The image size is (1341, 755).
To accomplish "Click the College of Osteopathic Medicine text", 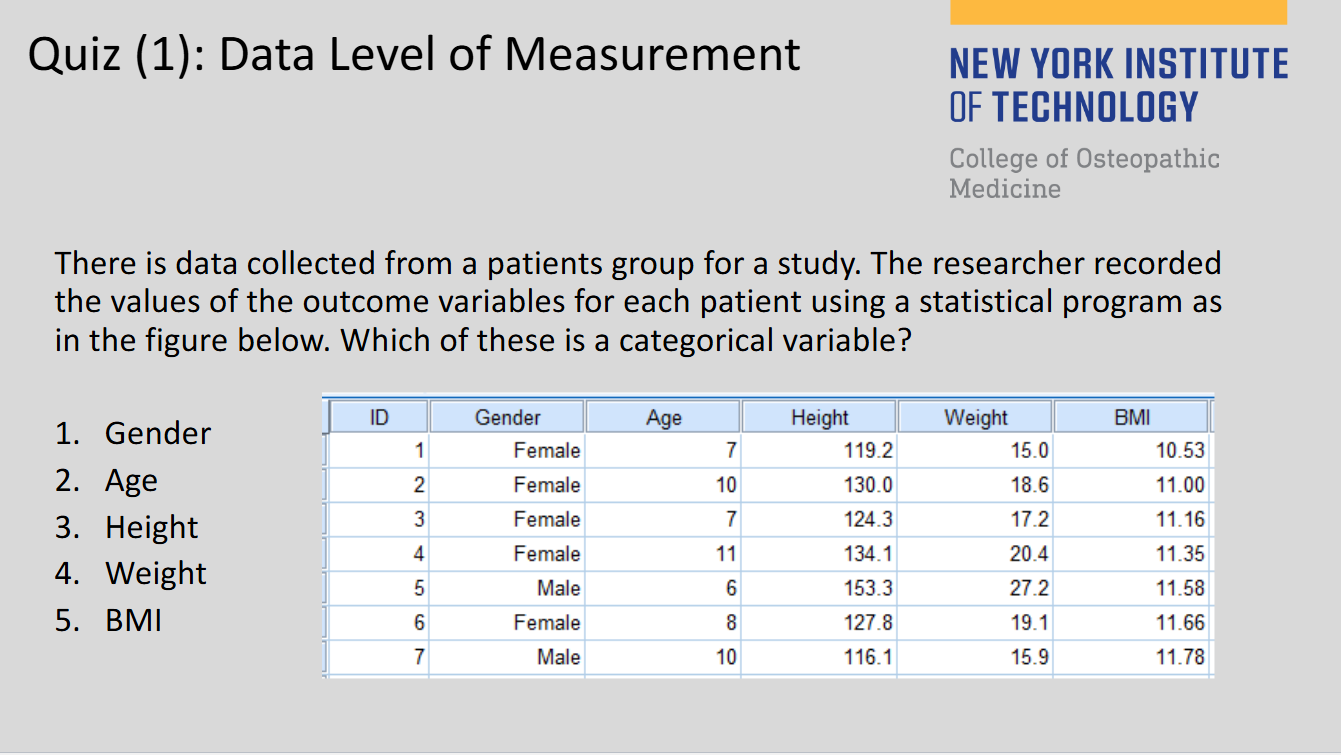I will pyautogui.click(x=1084, y=173).
